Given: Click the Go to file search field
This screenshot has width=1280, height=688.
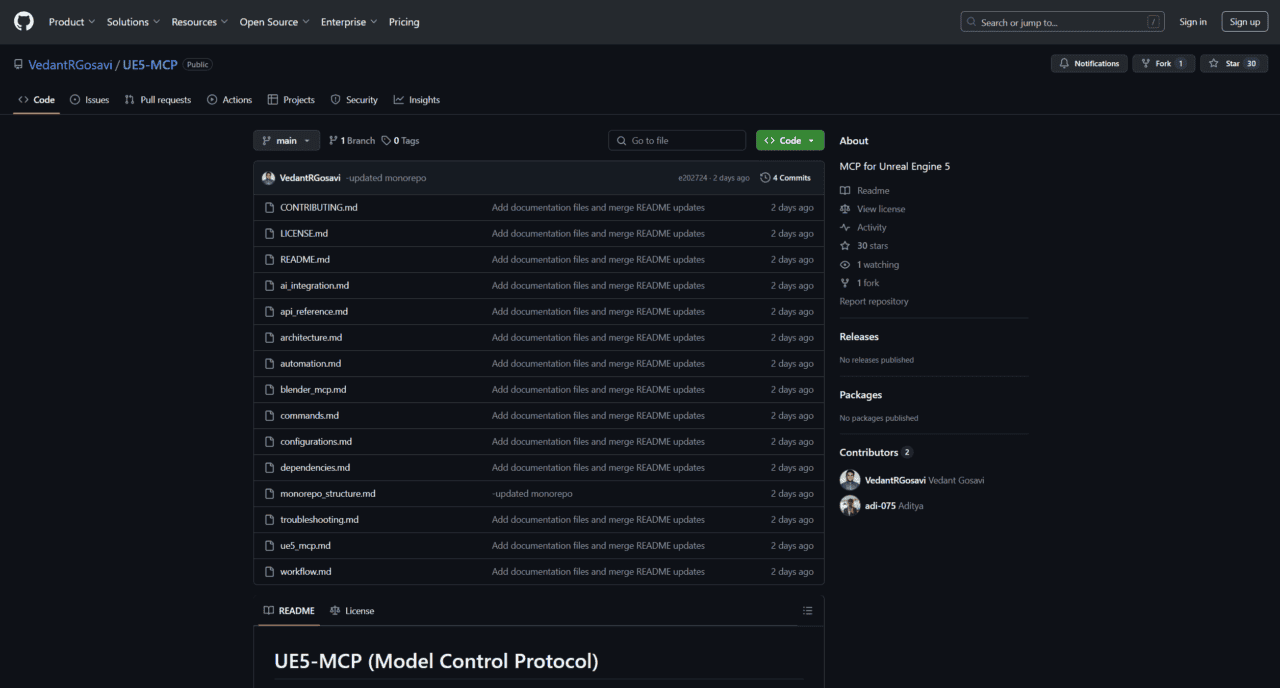Looking at the screenshot, I should pos(677,141).
